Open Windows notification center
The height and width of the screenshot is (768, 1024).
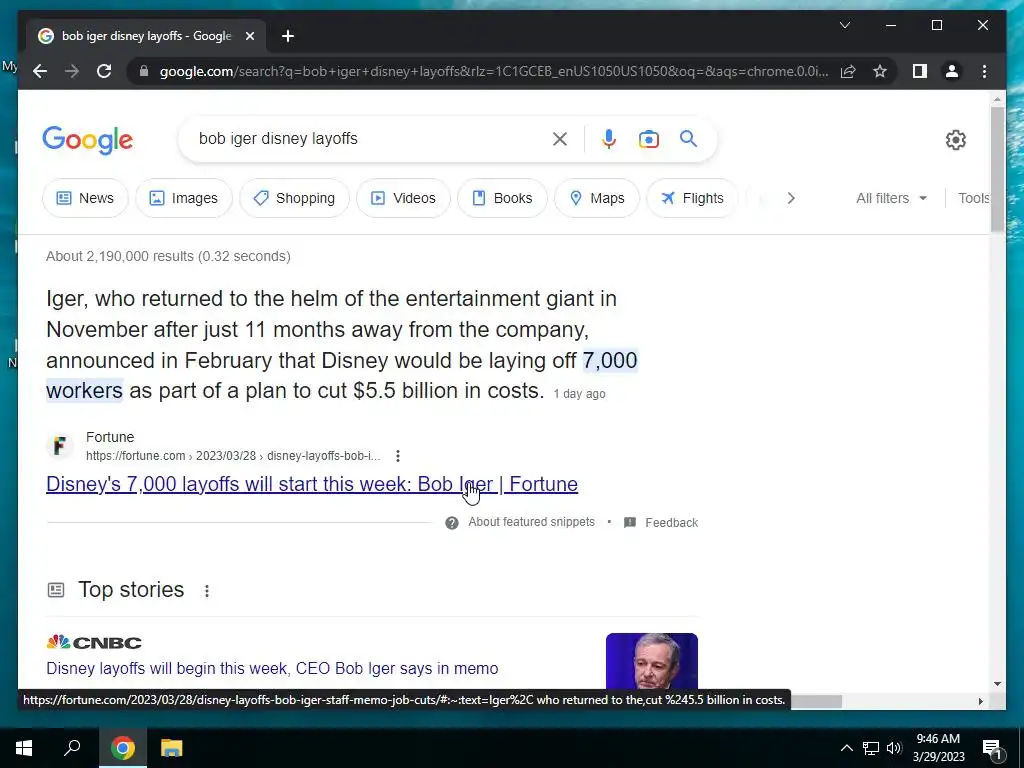[993, 748]
